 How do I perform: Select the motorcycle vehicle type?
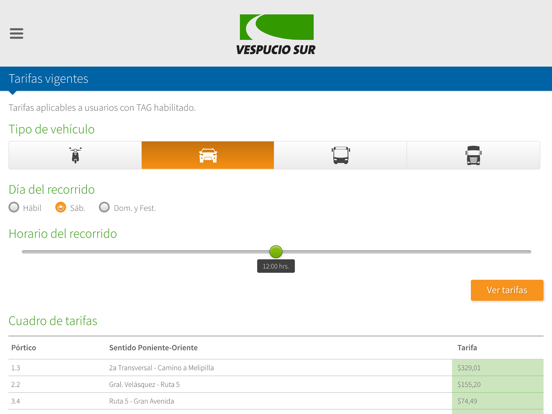click(x=75, y=155)
